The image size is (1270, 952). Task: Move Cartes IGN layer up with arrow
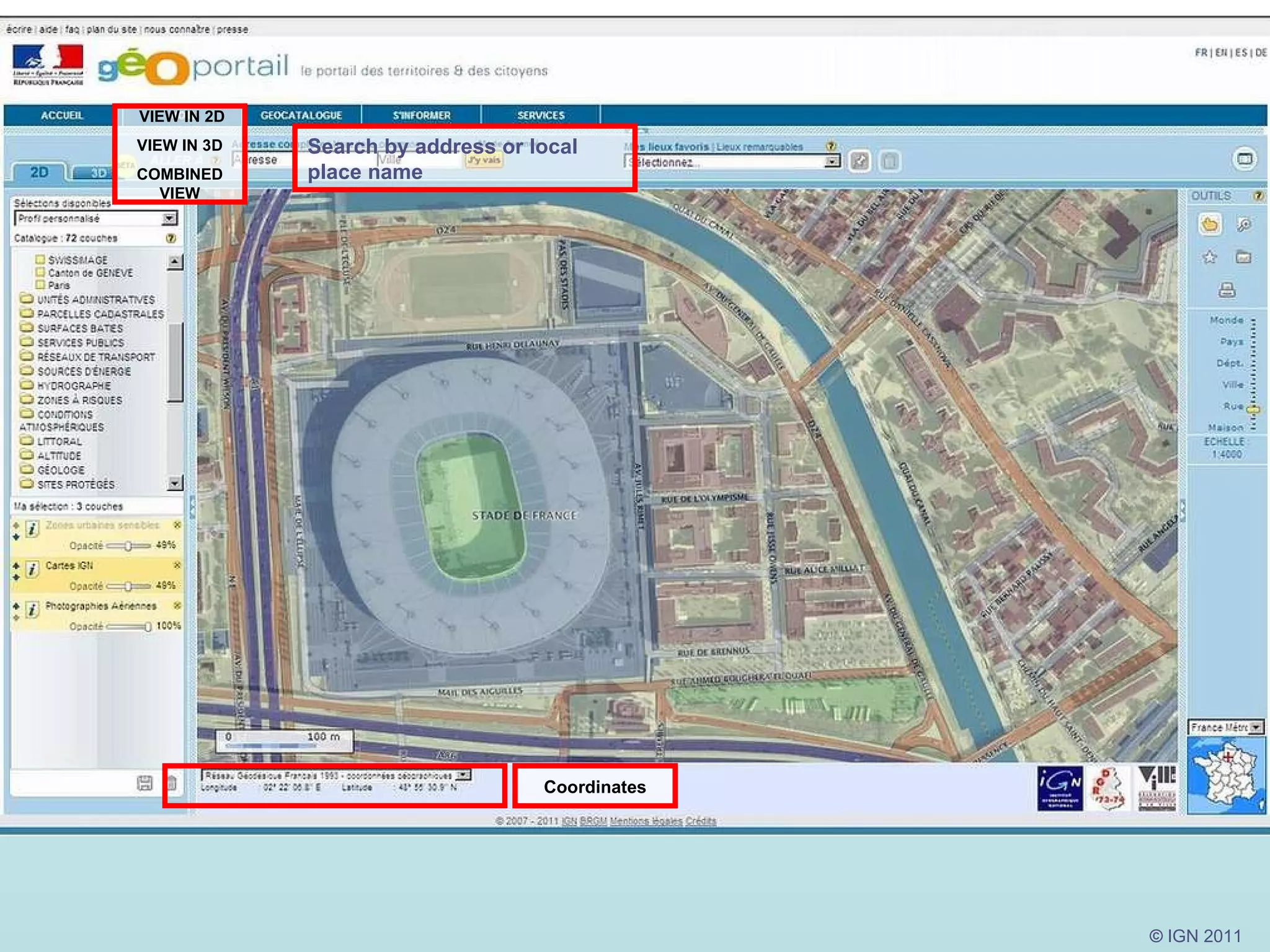16,566
